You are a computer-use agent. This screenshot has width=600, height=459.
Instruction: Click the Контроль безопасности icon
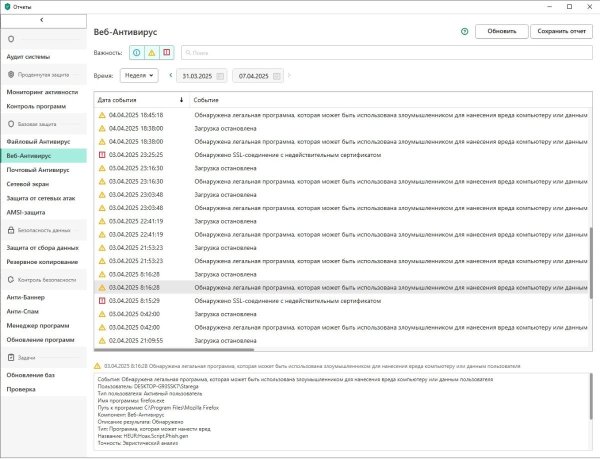[x=11, y=280]
